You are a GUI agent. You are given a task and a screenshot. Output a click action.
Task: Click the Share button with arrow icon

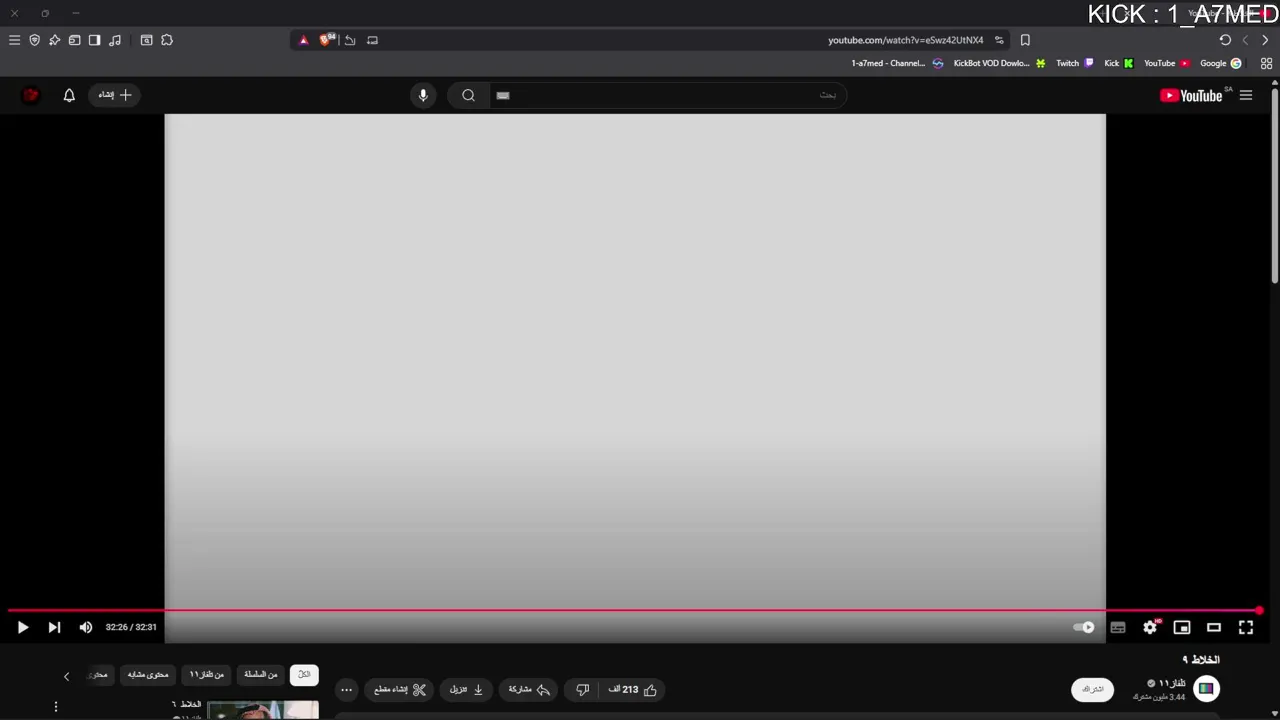pos(529,689)
